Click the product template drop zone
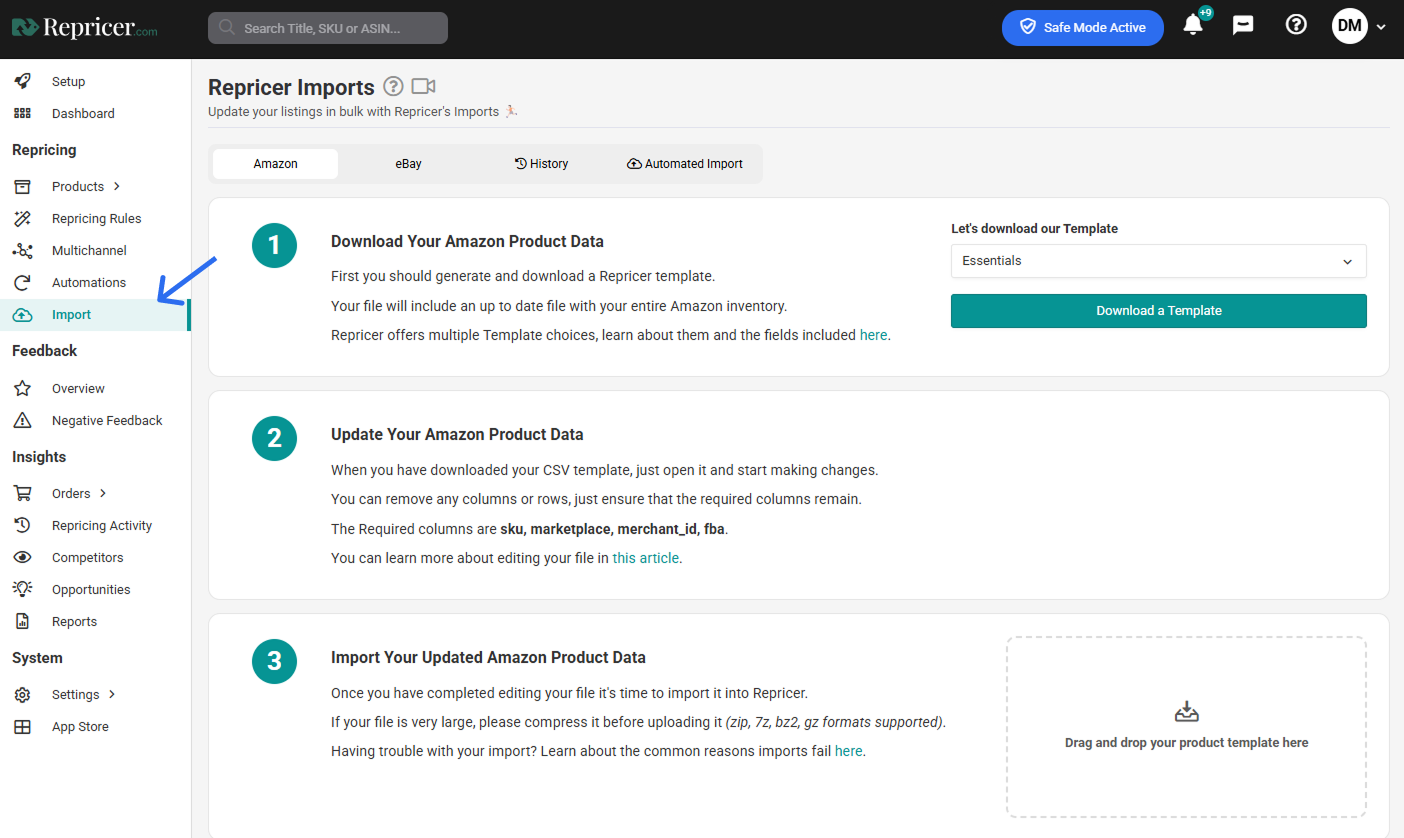Image resolution: width=1404 pixels, height=838 pixels. pos(1186,727)
